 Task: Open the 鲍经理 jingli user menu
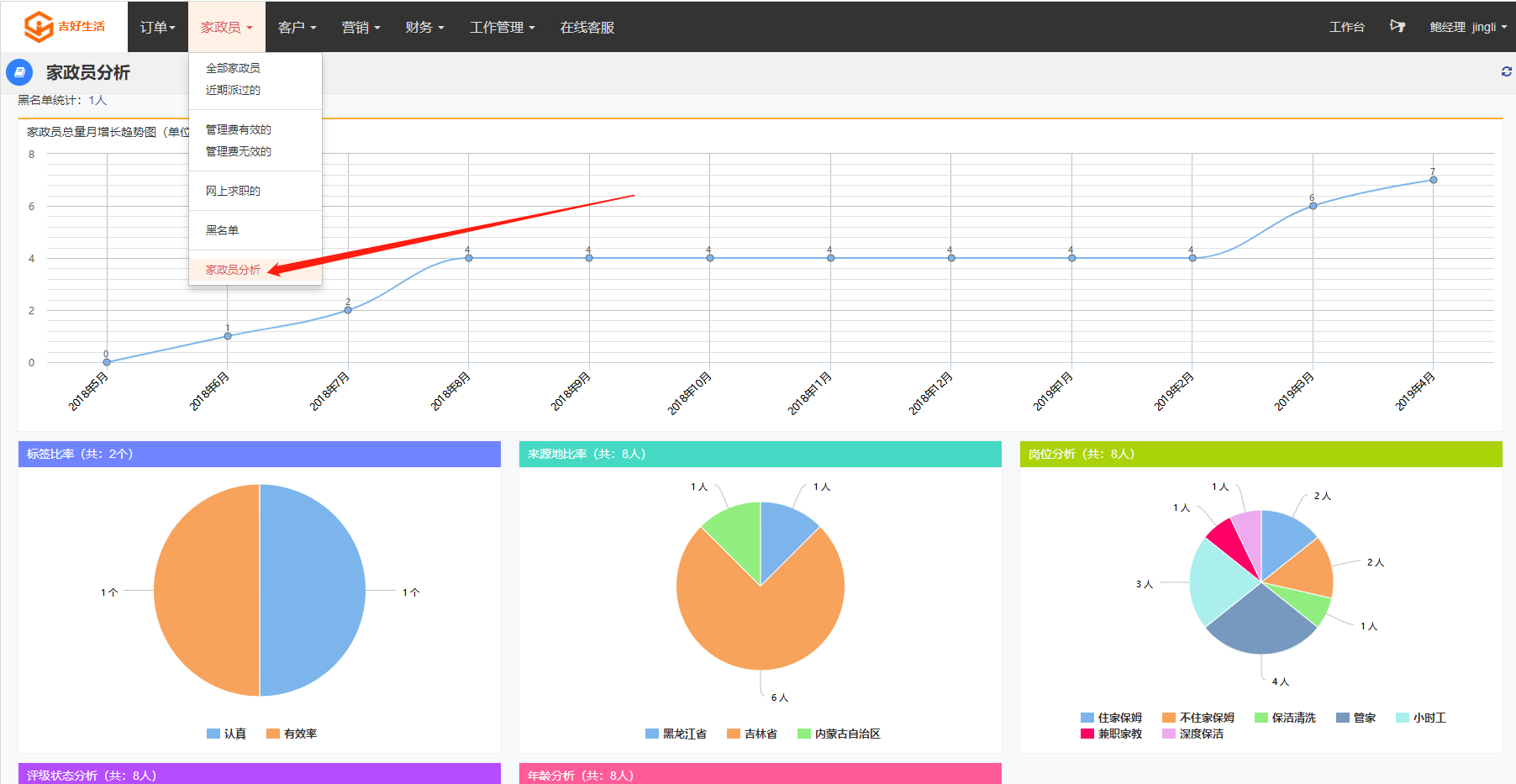1468,27
